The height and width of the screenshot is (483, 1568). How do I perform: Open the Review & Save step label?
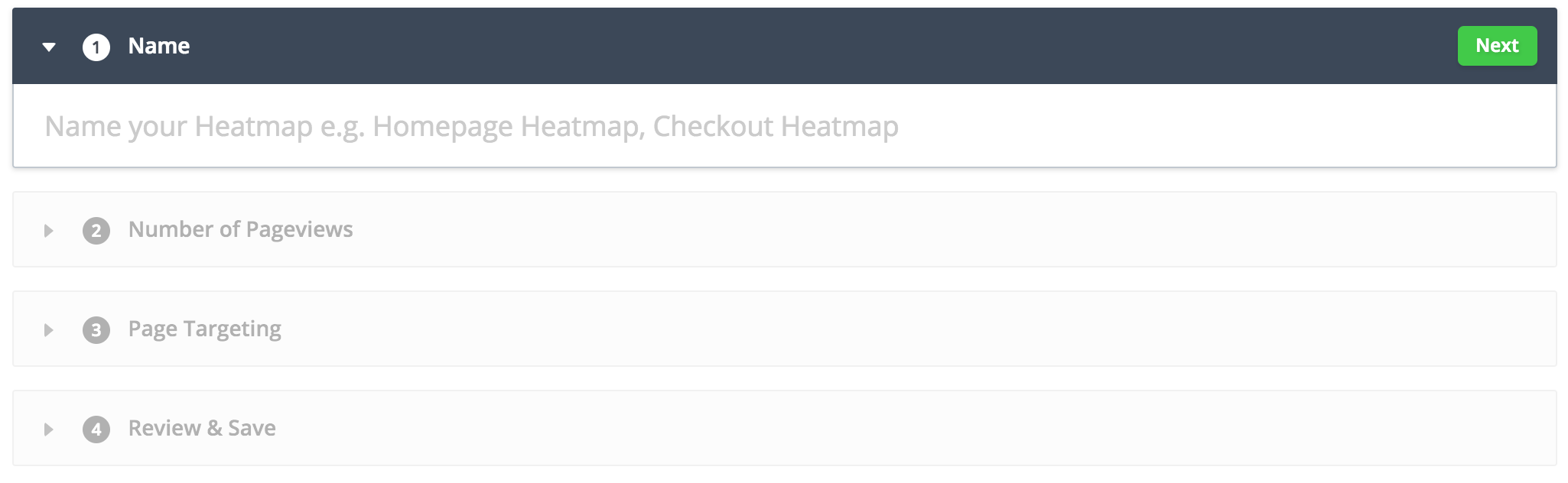click(202, 428)
